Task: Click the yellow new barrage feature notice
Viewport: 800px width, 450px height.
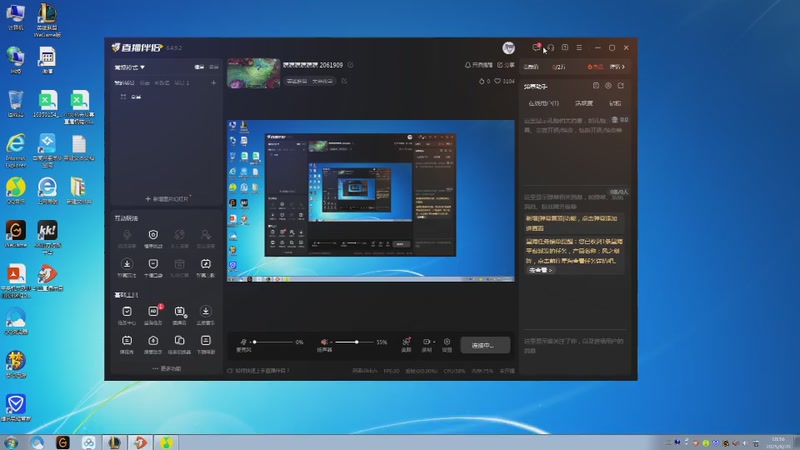Action: click(572, 223)
